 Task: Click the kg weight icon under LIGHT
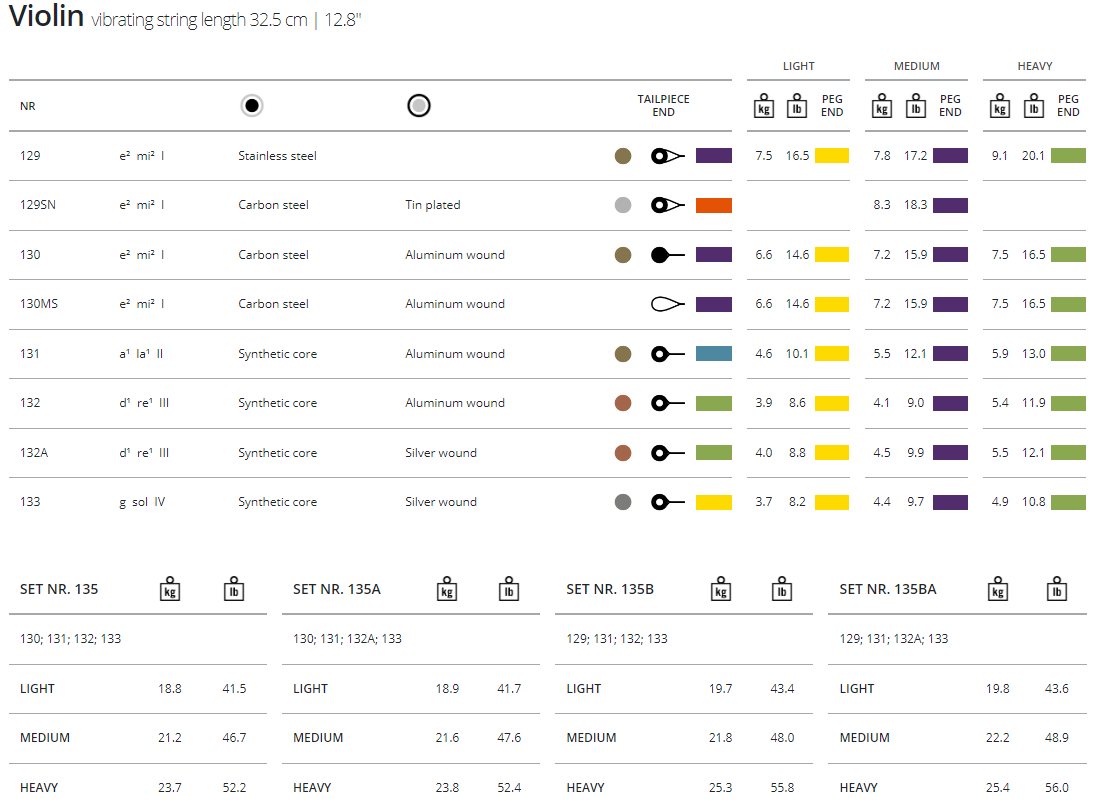tap(764, 106)
